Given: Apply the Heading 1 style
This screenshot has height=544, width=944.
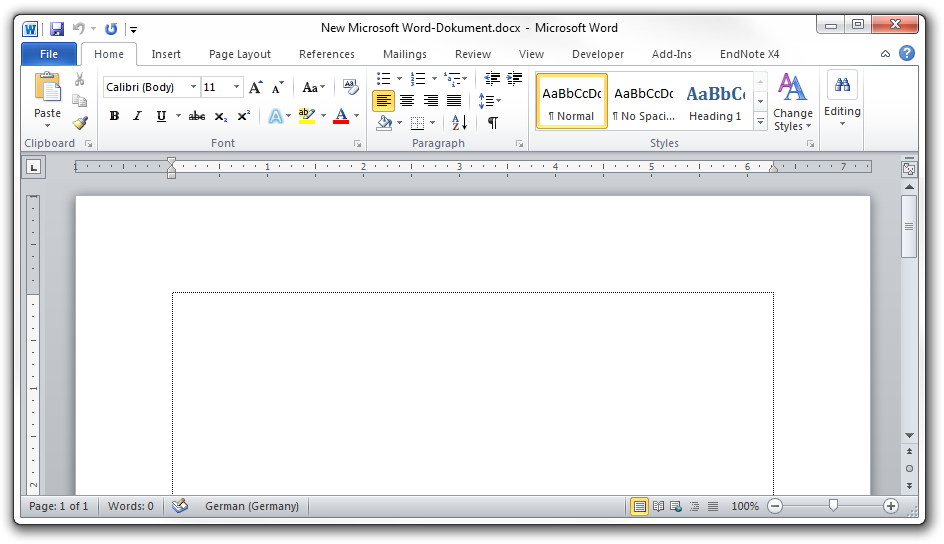Looking at the screenshot, I should point(715,101).
